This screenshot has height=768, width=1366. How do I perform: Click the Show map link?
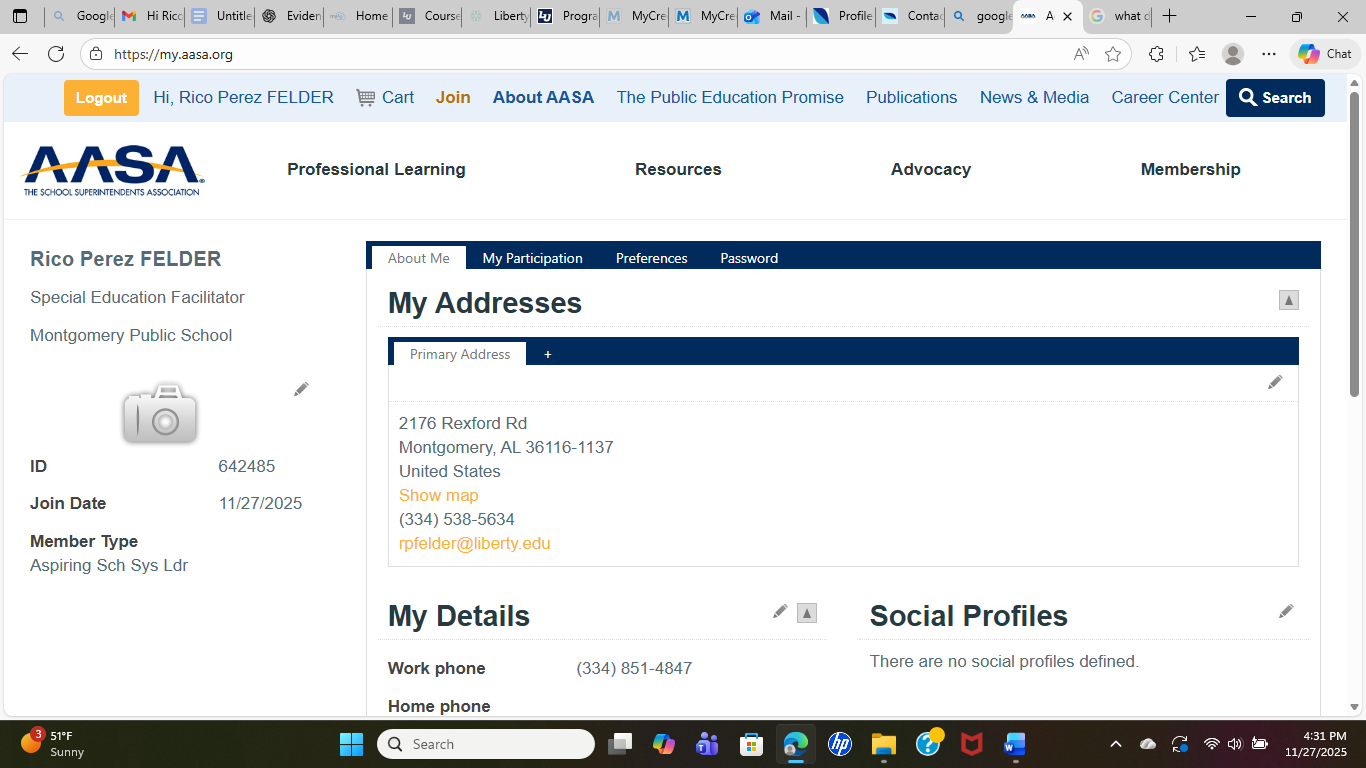(438, 495)
